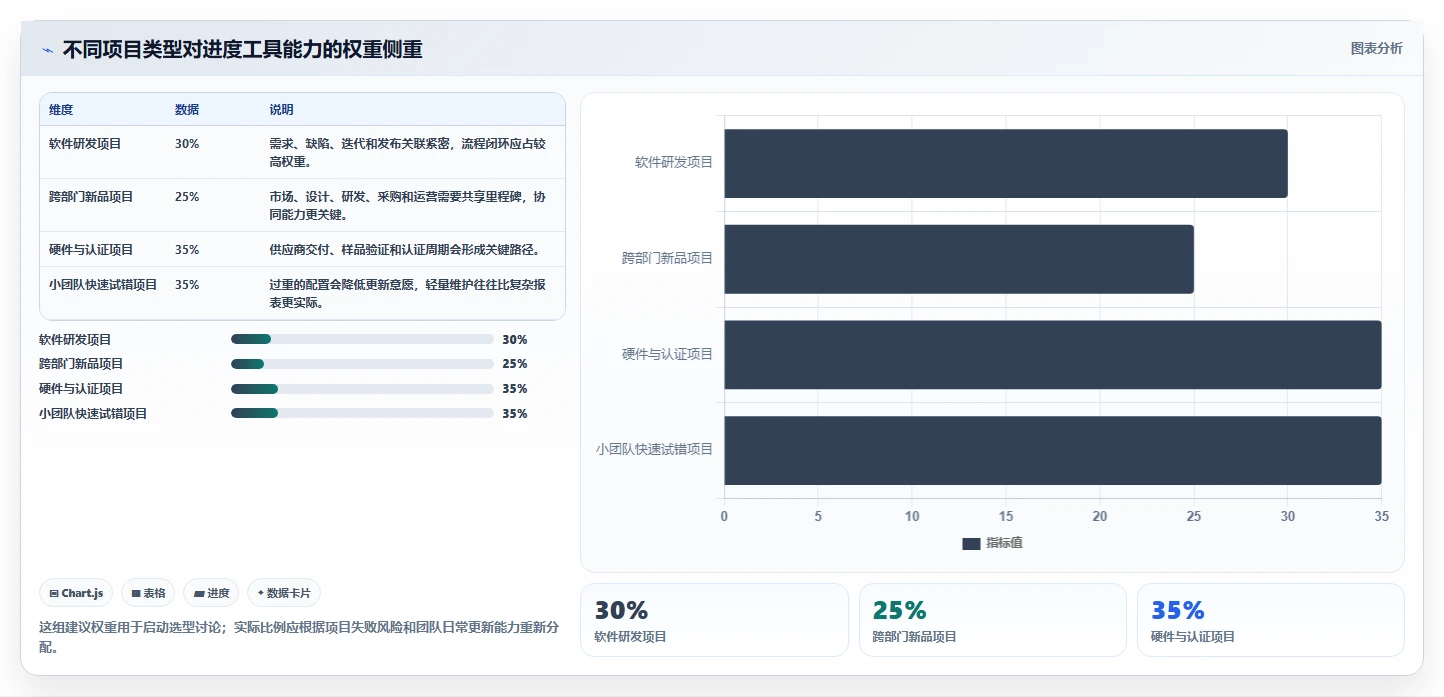Open the 30% 软件研发项目 summary card

[x=714, y=620]
